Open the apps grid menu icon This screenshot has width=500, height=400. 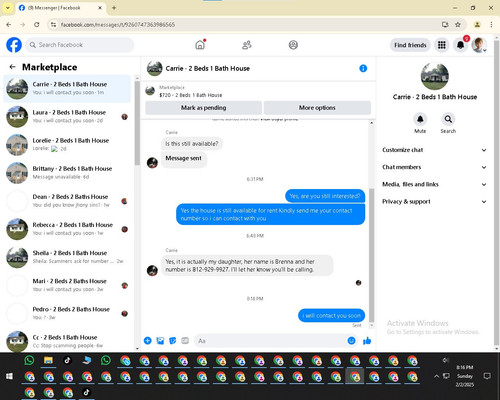[442, 45]
